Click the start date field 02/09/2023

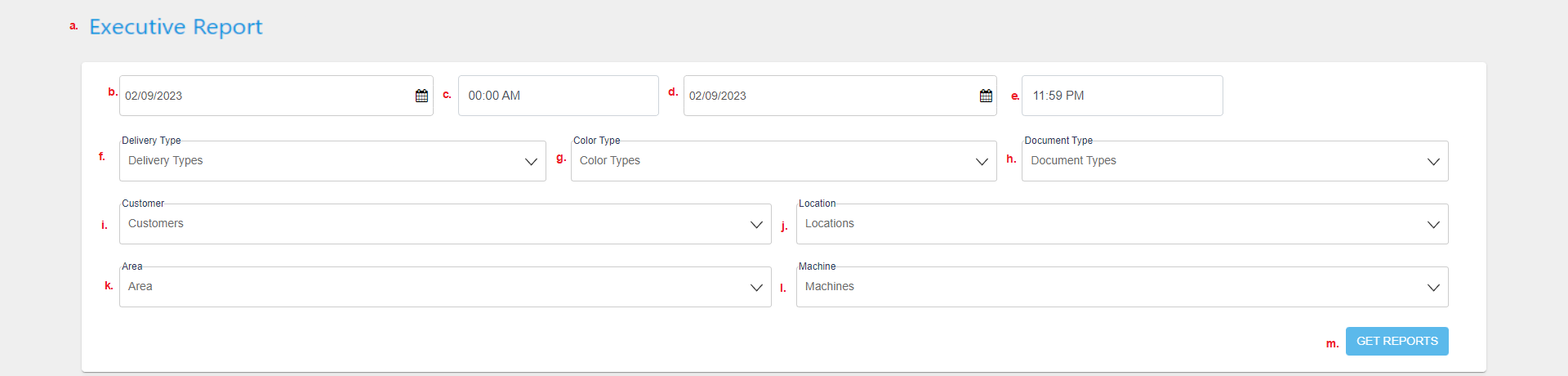[x=276, y=96]
